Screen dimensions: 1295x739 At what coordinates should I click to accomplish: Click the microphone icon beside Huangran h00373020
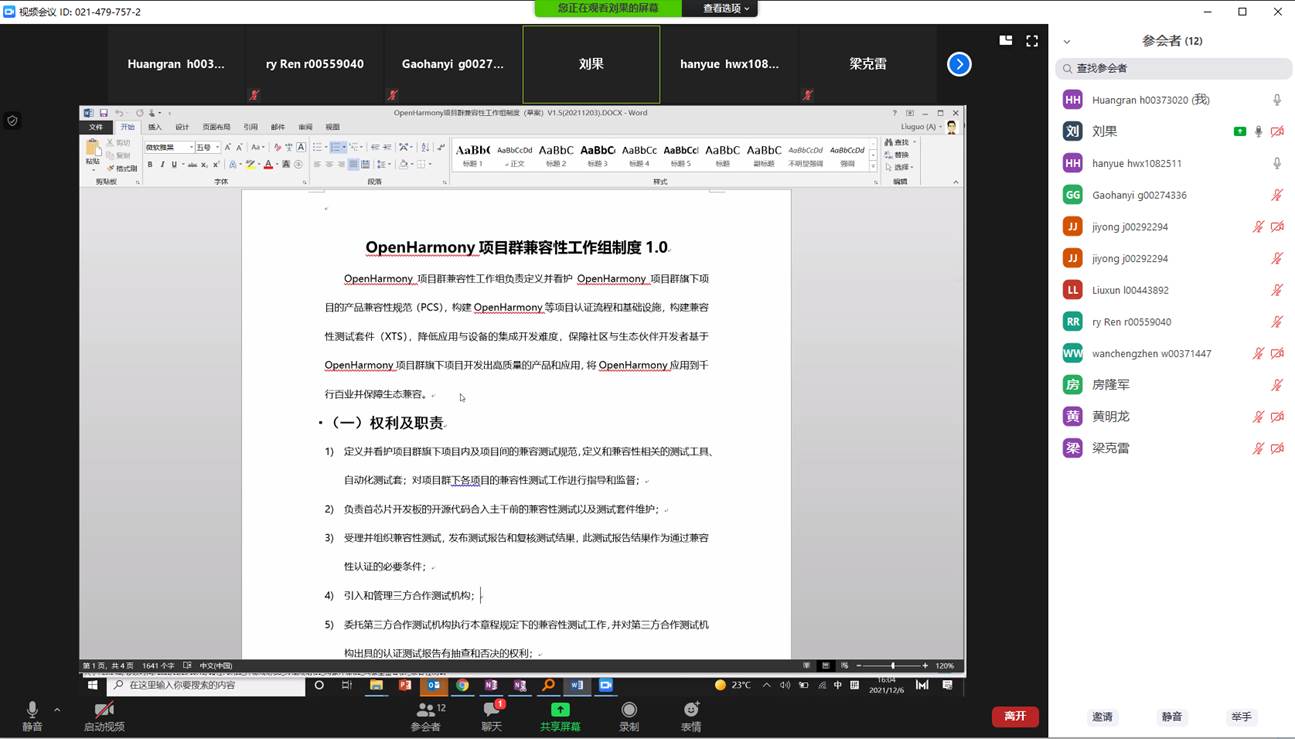coord(1277,100)
